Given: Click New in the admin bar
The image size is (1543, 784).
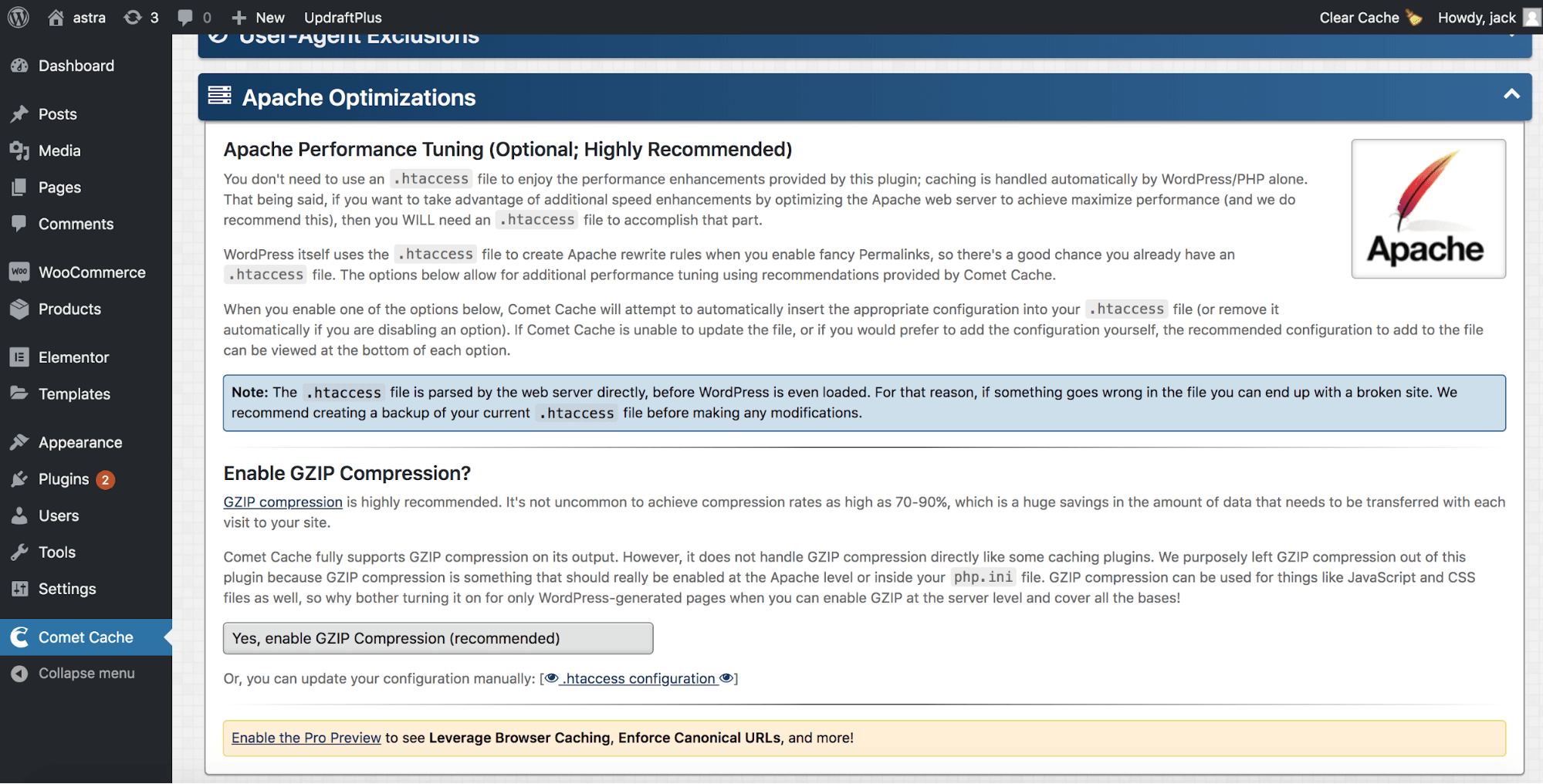Looking at the screenshot, I should (270, 18).
